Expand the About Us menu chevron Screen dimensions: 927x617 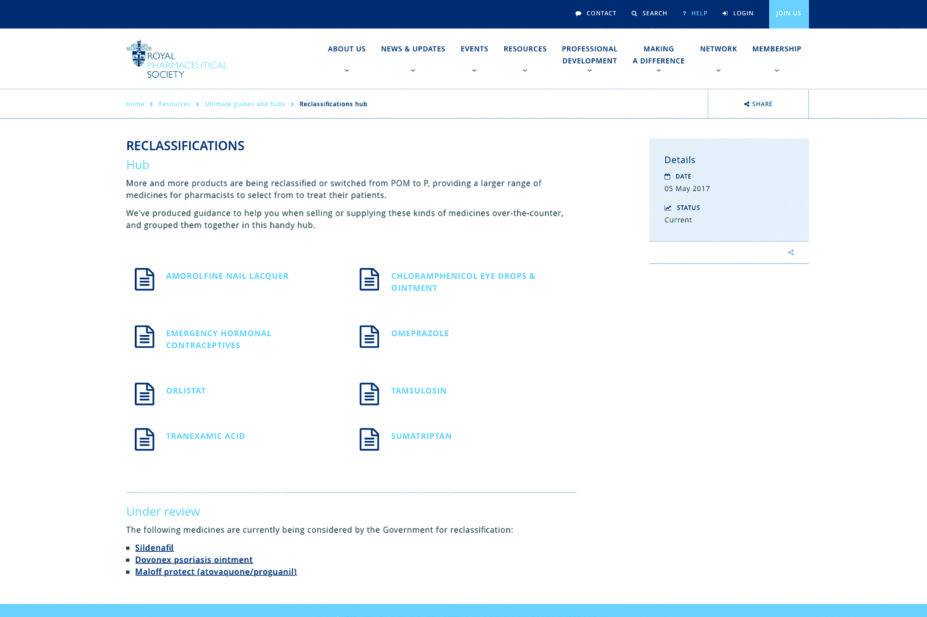click(x=346, y=70)
